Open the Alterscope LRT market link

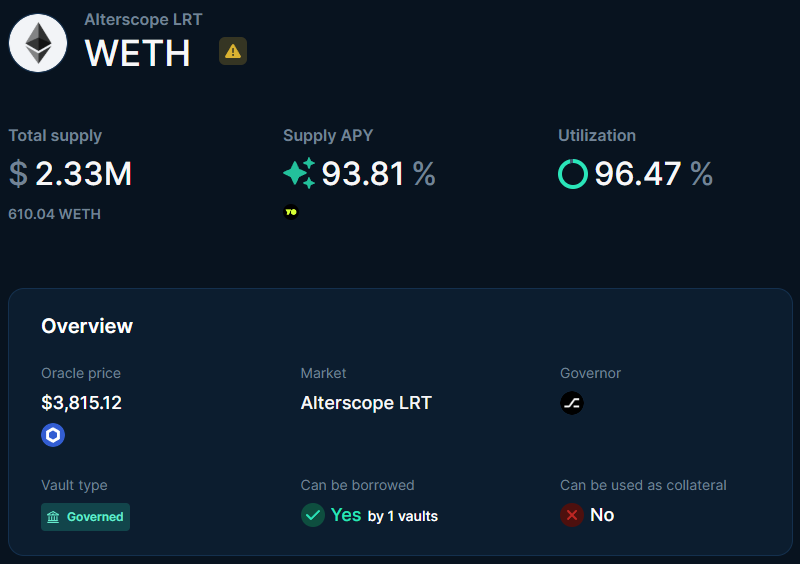click(366, 403)
